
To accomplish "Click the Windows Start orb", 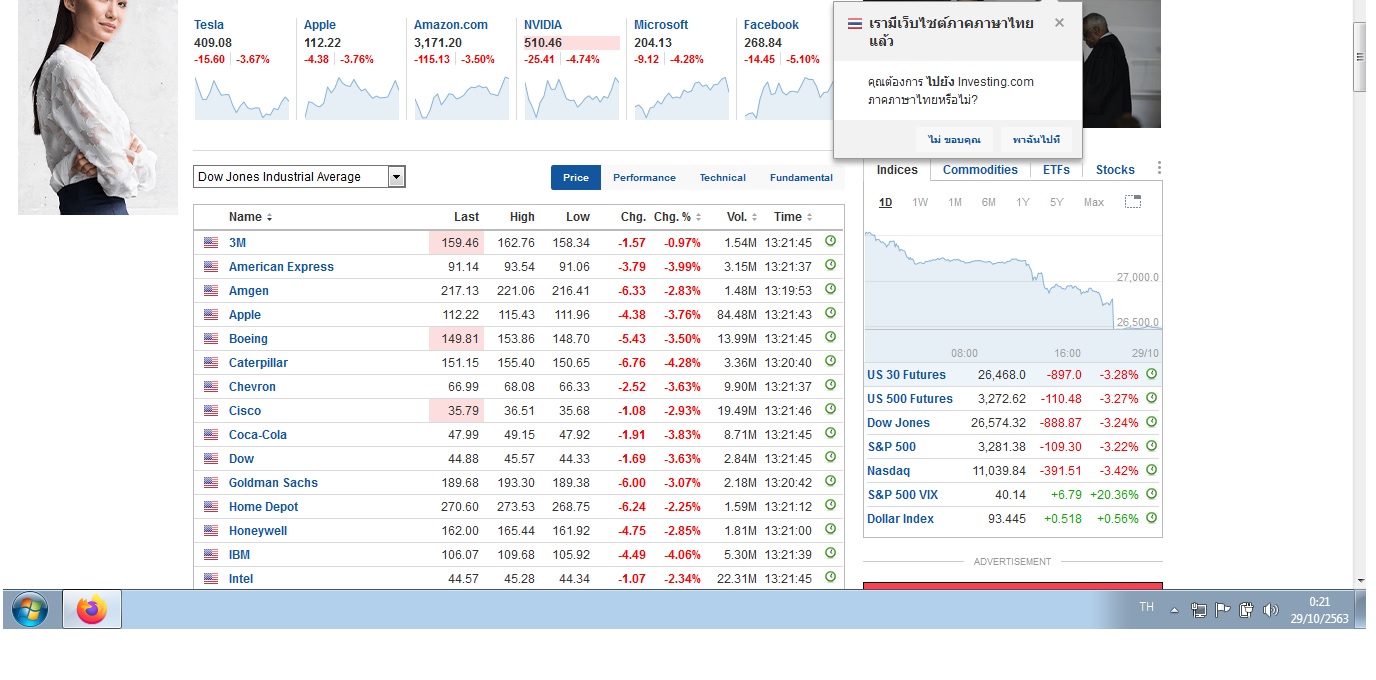I will (x=30, y=609).
